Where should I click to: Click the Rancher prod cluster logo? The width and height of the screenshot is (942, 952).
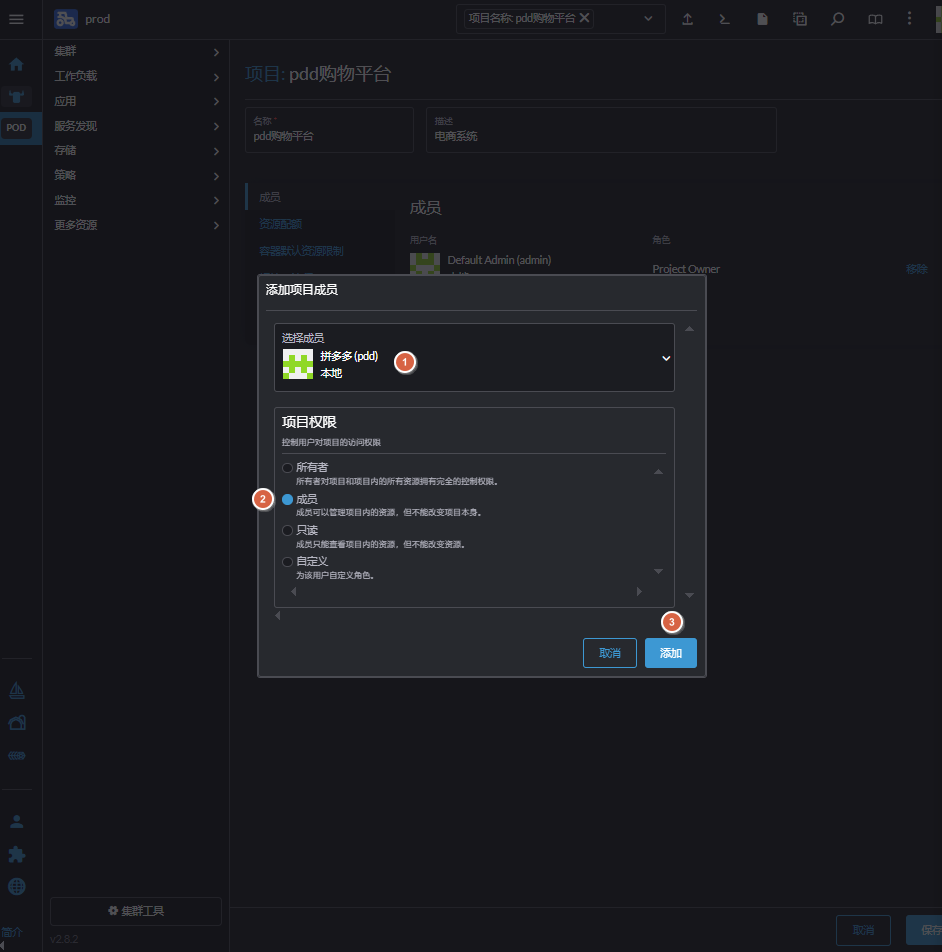(66, 19)
